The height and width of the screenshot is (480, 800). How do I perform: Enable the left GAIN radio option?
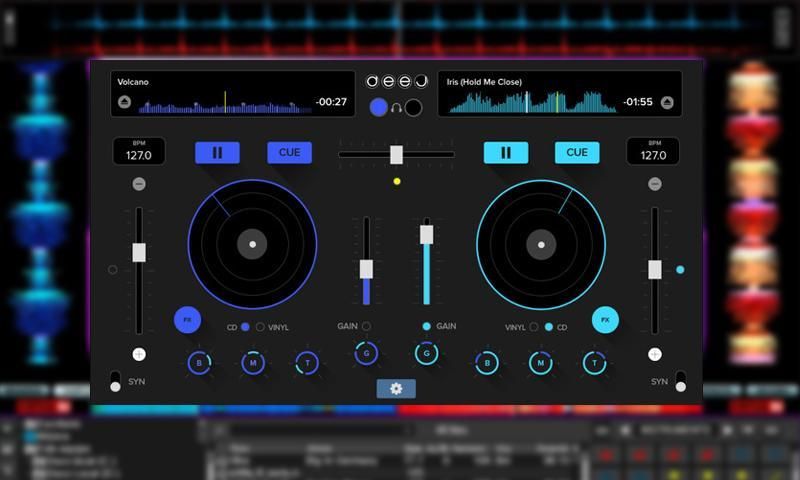click(366, 326)
